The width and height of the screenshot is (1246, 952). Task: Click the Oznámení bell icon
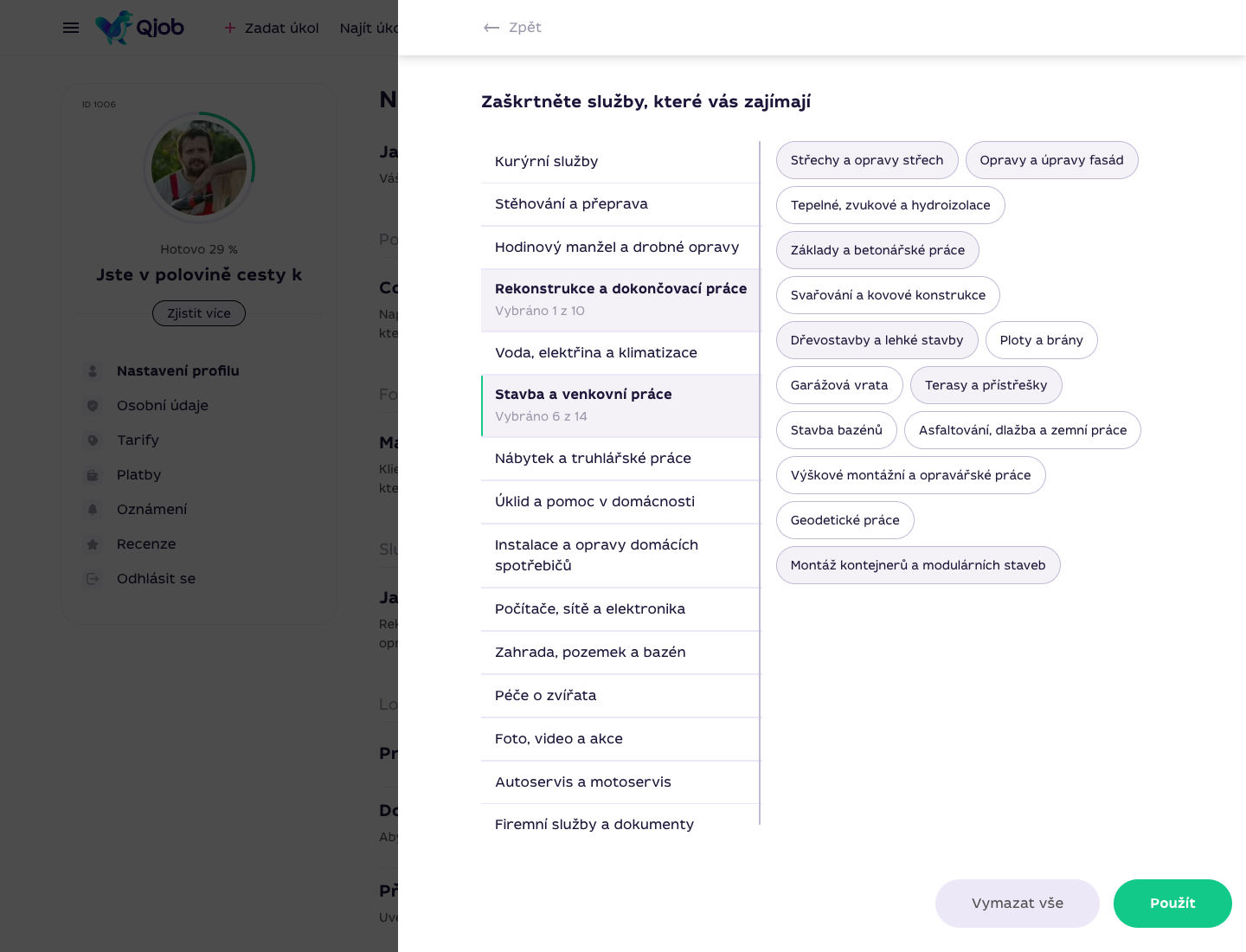(93, 509)
